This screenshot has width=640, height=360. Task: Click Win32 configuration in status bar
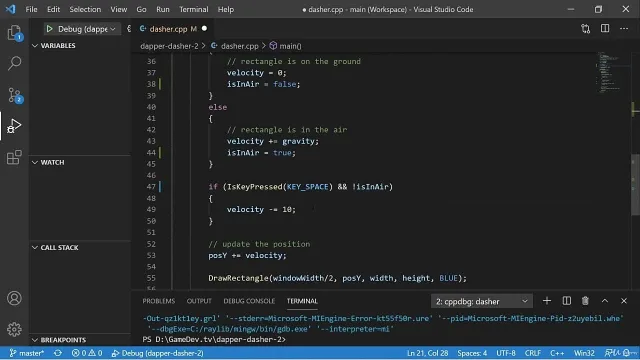pyautogui.click(x=584, y=353)
